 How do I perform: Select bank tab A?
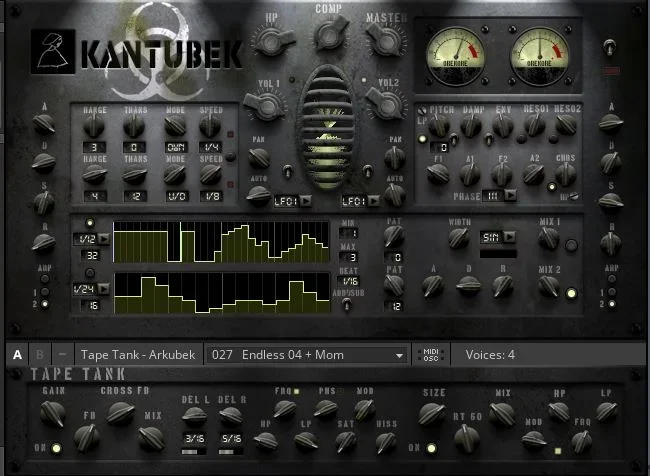click(18, 355)
